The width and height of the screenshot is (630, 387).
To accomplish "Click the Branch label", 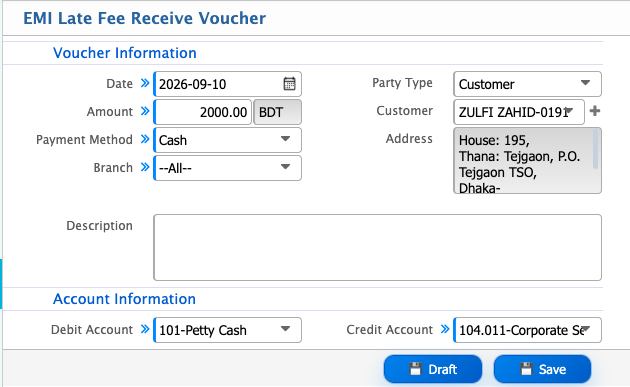I will (113, 168).
